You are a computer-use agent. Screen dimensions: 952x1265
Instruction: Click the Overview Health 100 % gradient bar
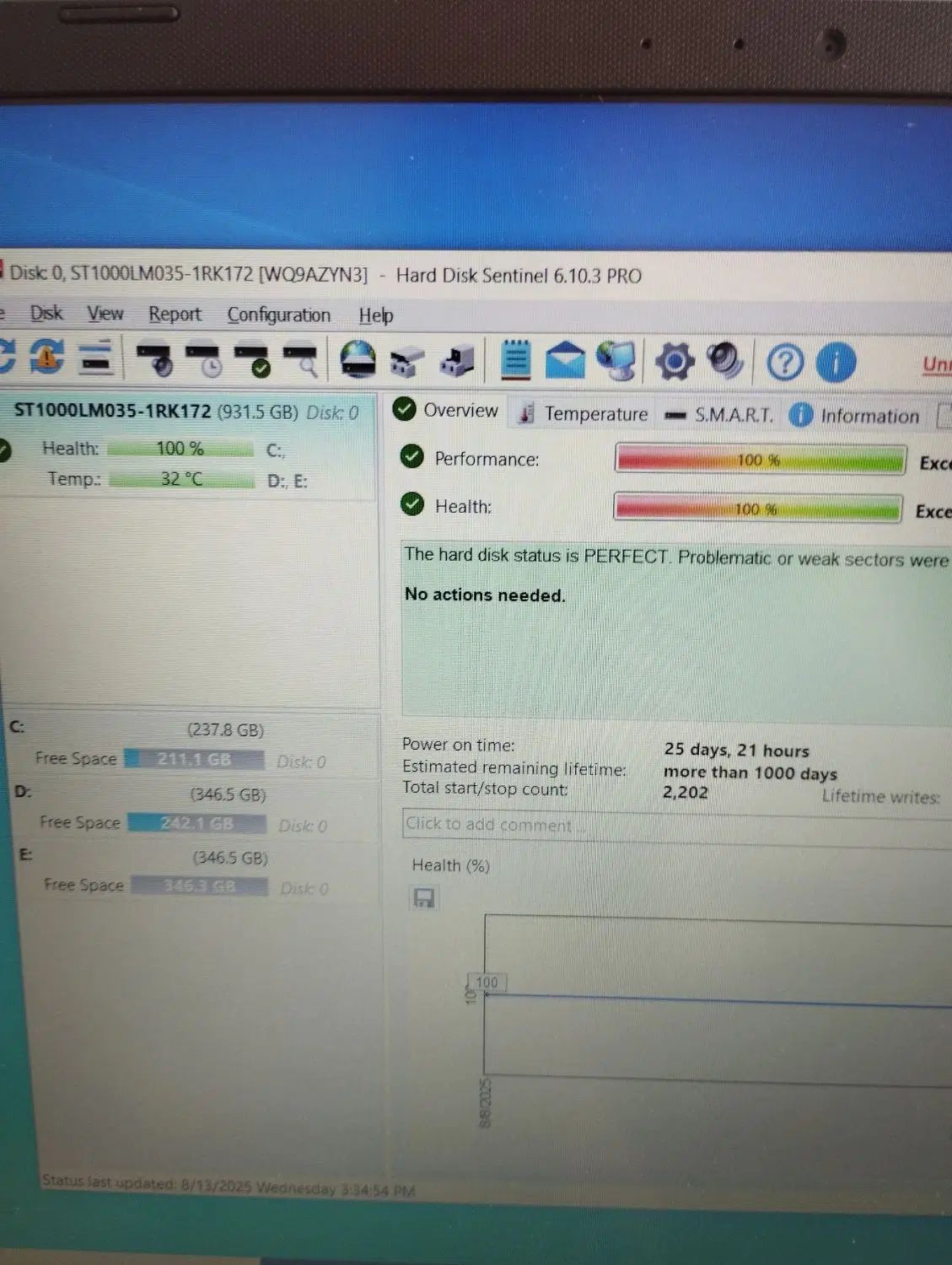[757, 509]
